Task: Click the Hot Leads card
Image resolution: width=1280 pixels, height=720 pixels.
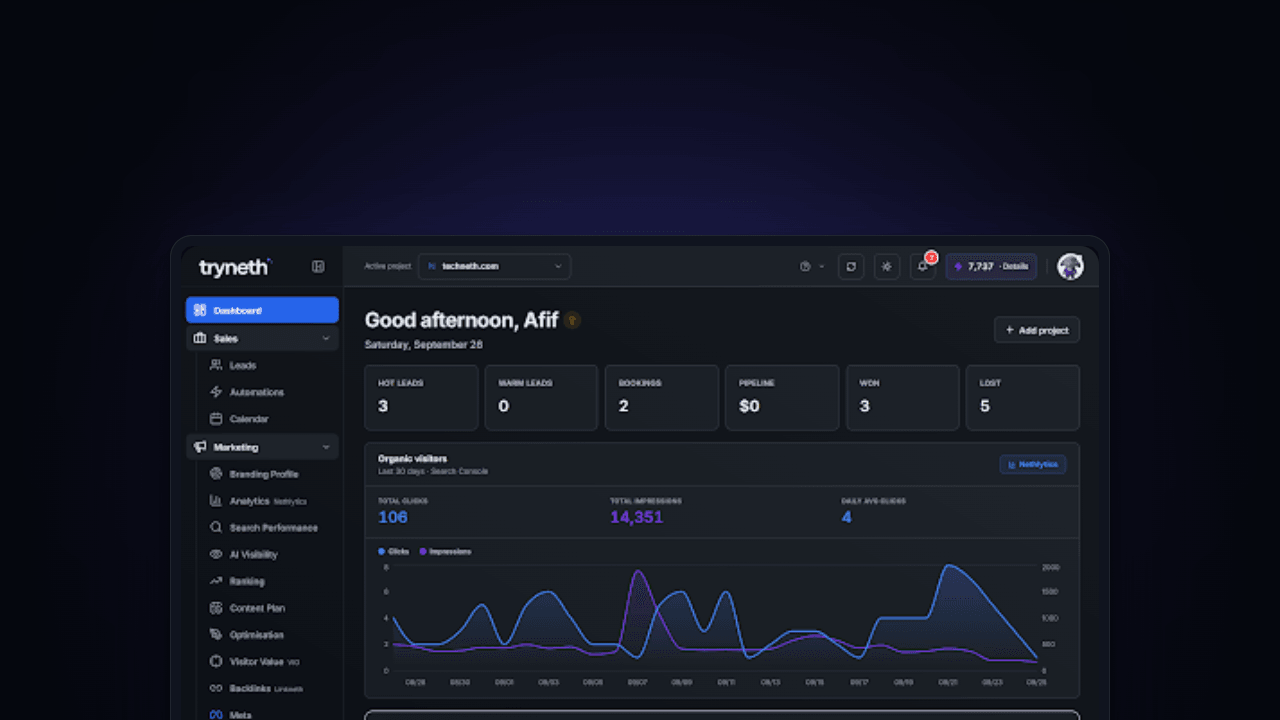Action: (x=421, y=398)
